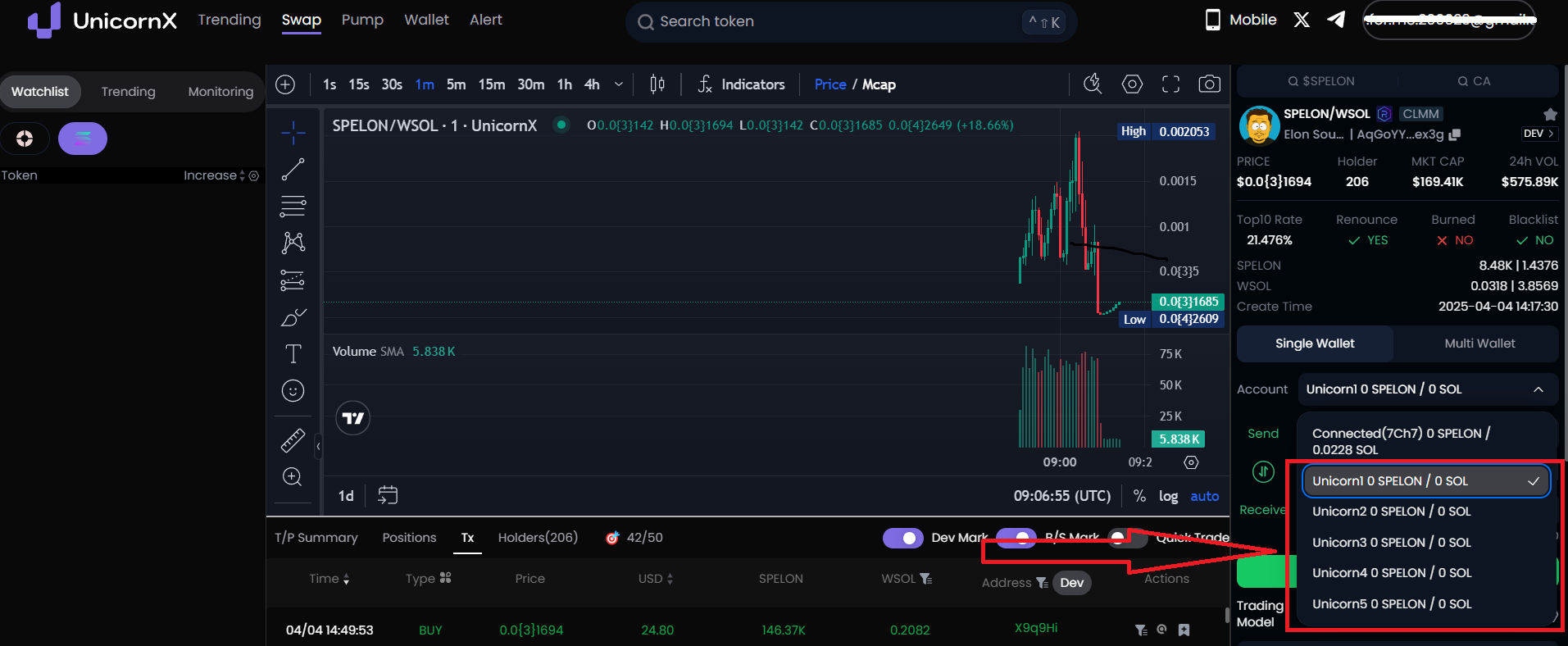Screen dimensions: 1568x646
Task: Open chart settings hexagon icon
Action: pos(1132,84)
